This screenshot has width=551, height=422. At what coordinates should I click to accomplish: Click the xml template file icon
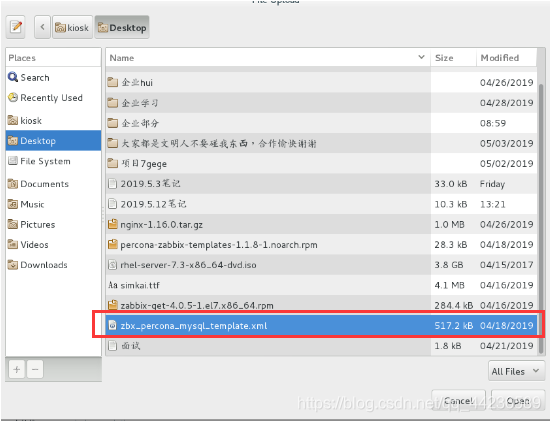click(112, 325)
